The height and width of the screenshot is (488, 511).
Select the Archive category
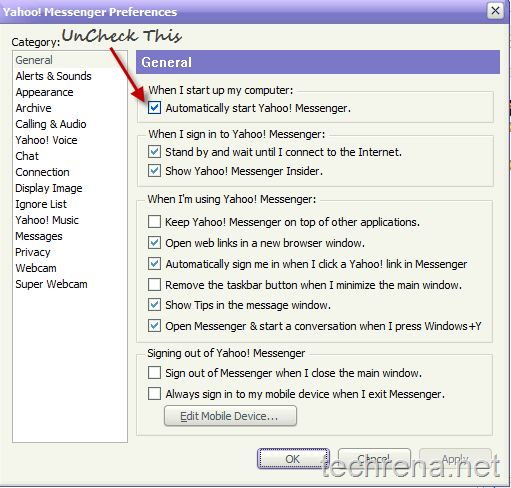point(33,108)
